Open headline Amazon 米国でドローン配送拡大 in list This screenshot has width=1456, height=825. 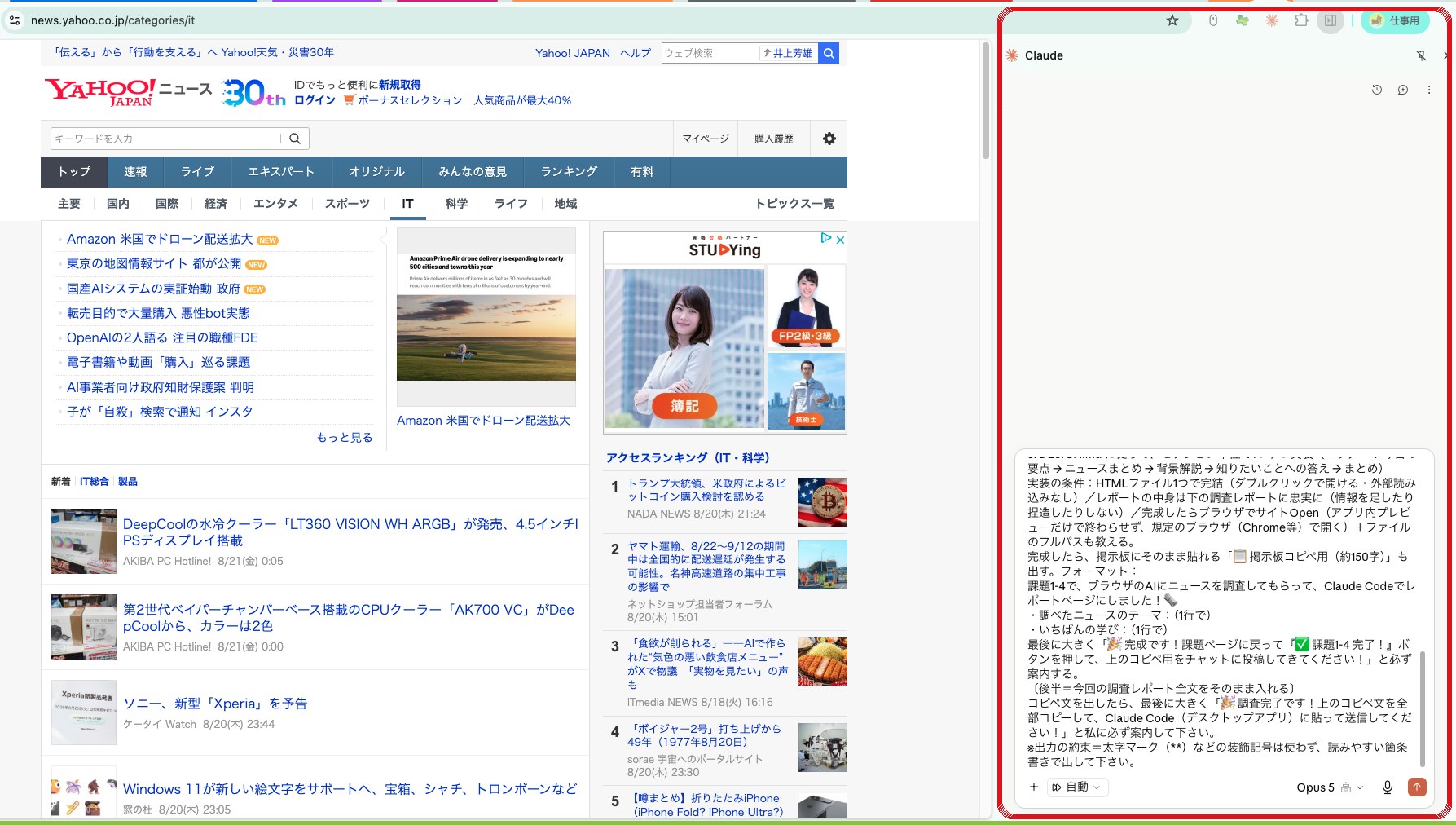click(160, 240)
